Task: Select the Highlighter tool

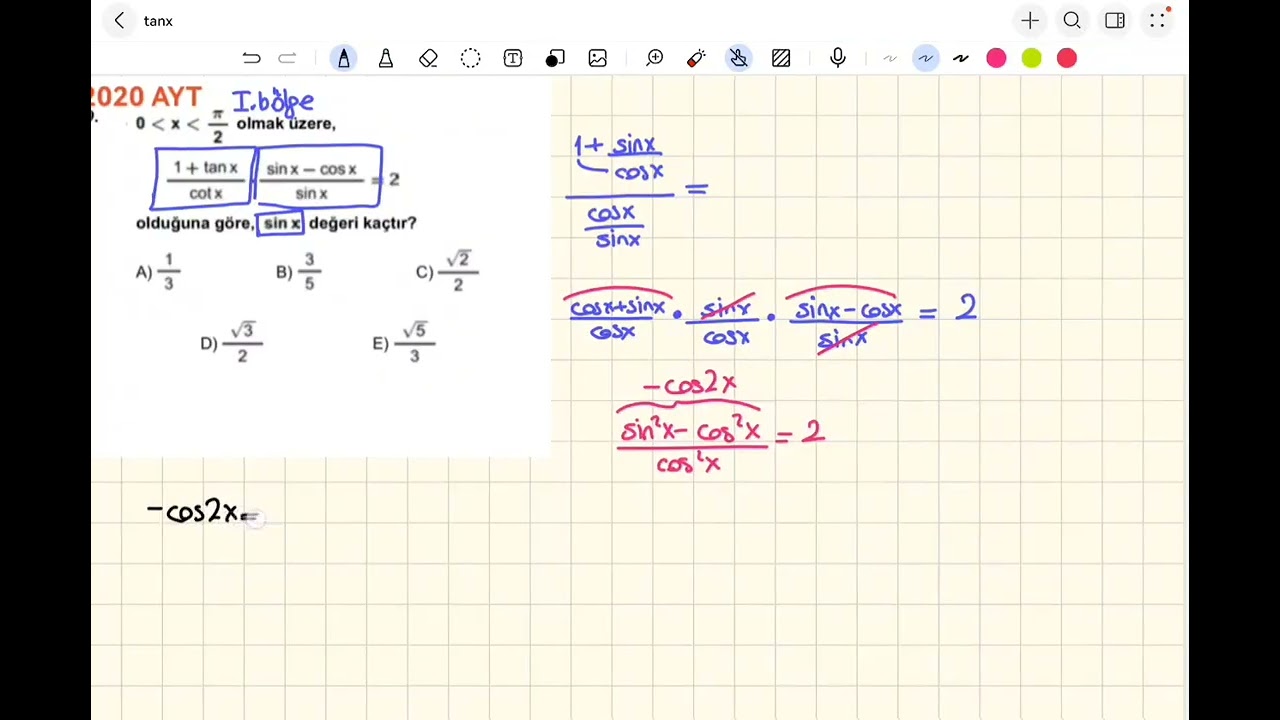Action: pyautogui.click(x=386, y=59)
